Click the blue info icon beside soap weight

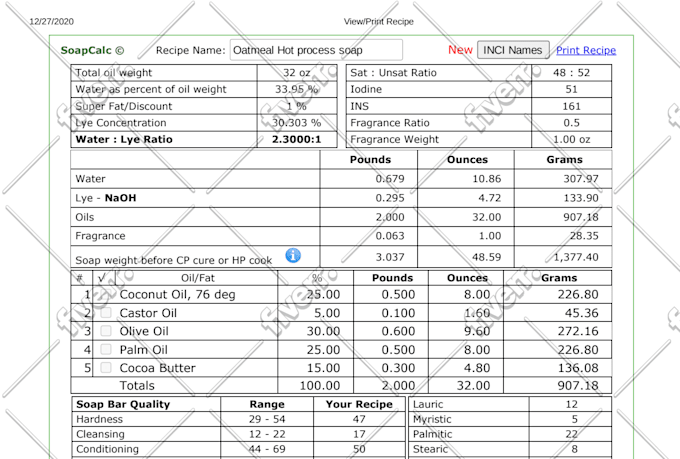(x=293, y=256)
